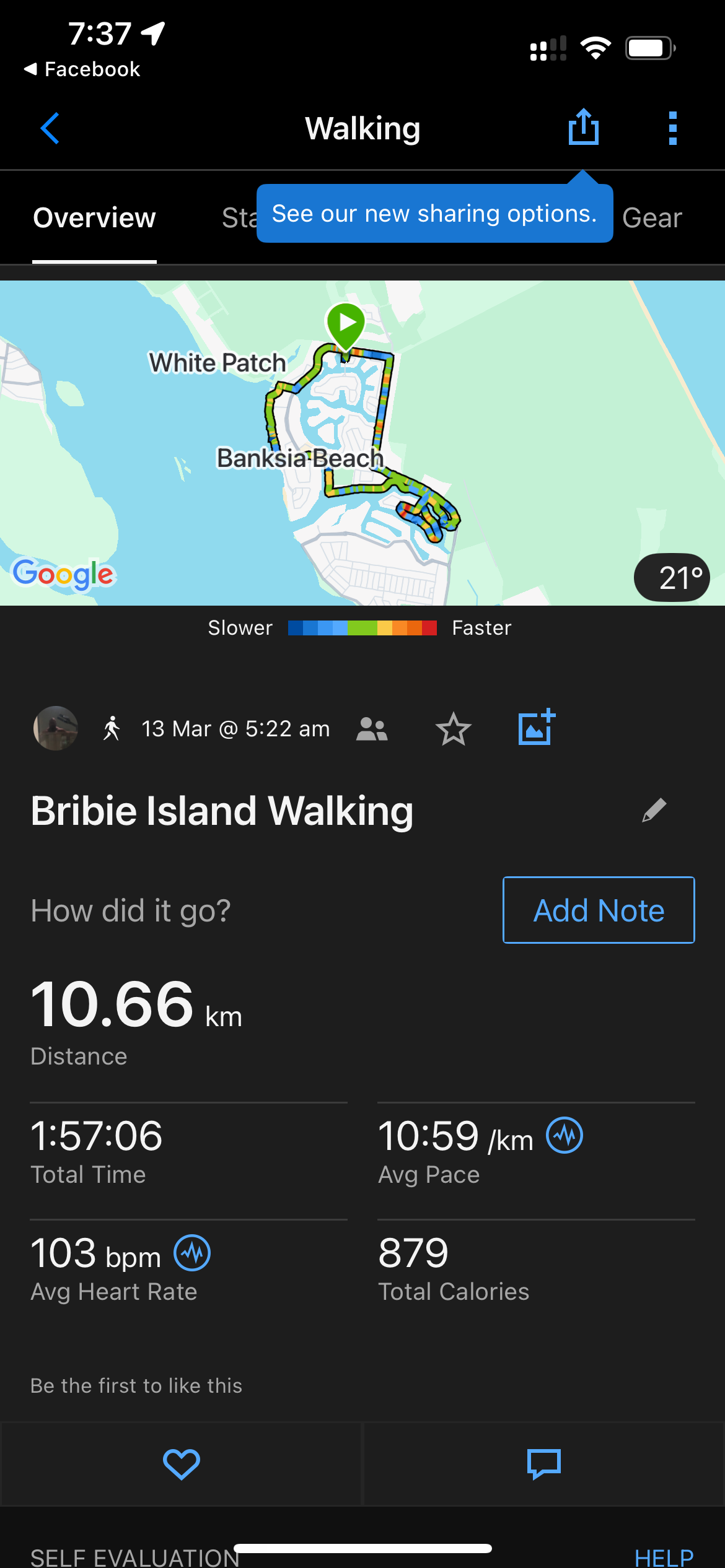Like the activity with heart icon
725x1568 pixels.
[181, 1464]
